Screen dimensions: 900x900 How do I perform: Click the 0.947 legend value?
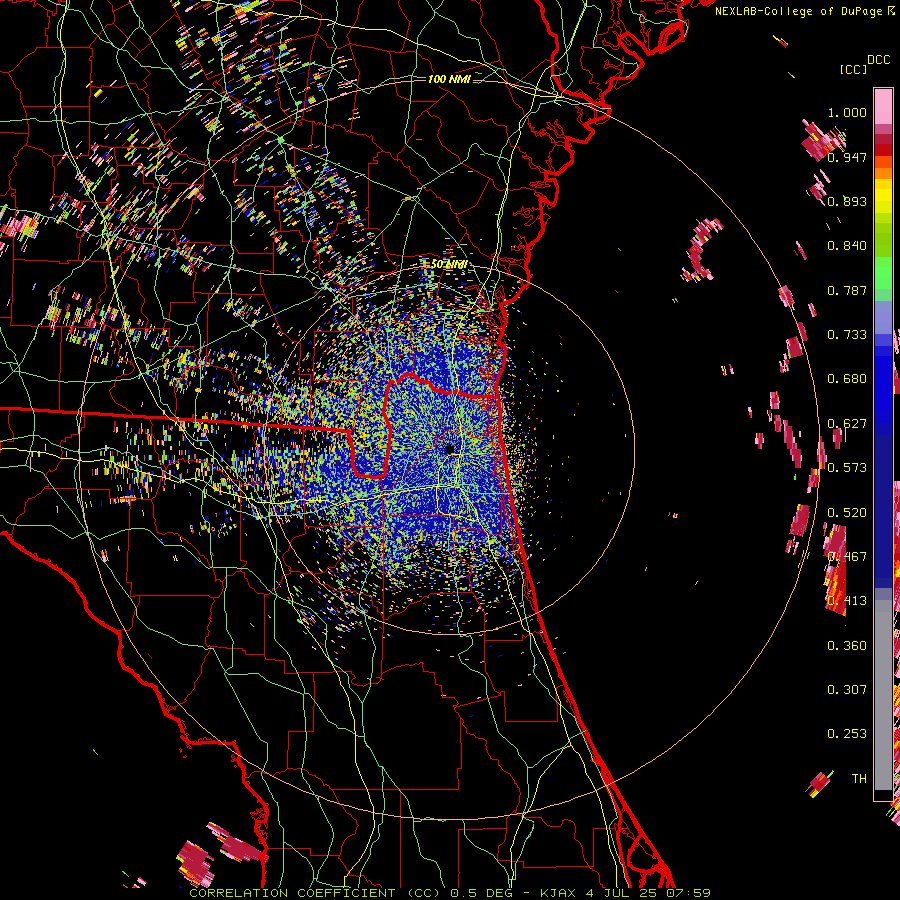[x=847, y=157]
